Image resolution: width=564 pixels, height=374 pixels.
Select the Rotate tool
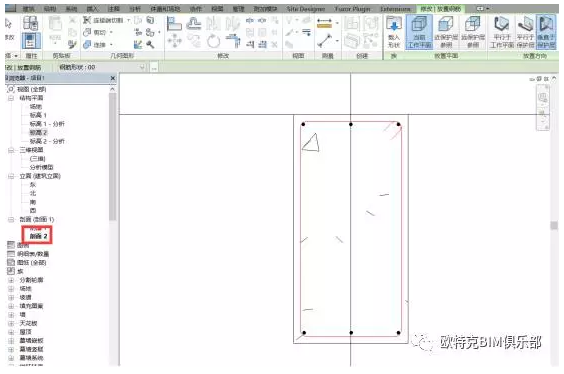coord(213,41)
